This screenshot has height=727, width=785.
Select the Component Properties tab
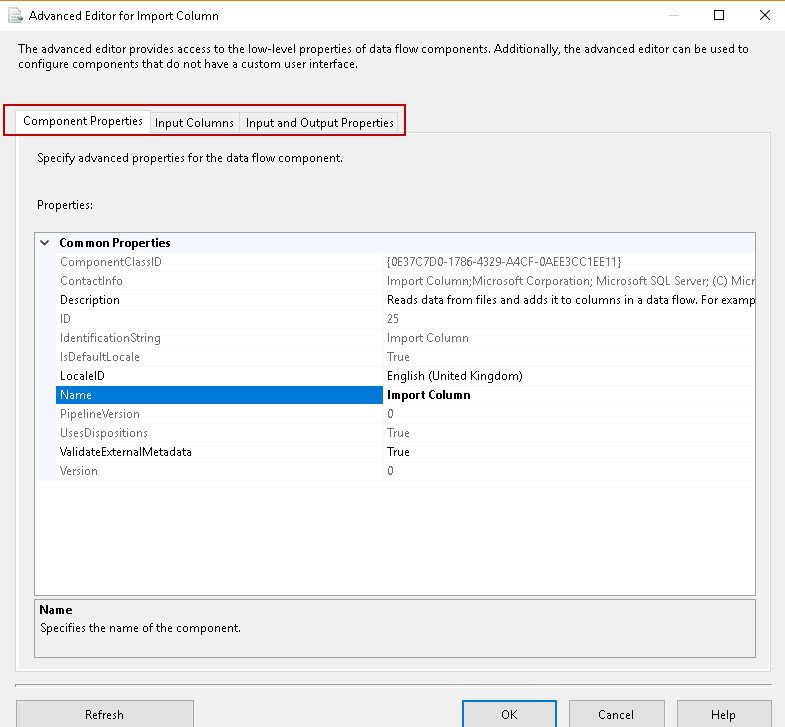83,122
